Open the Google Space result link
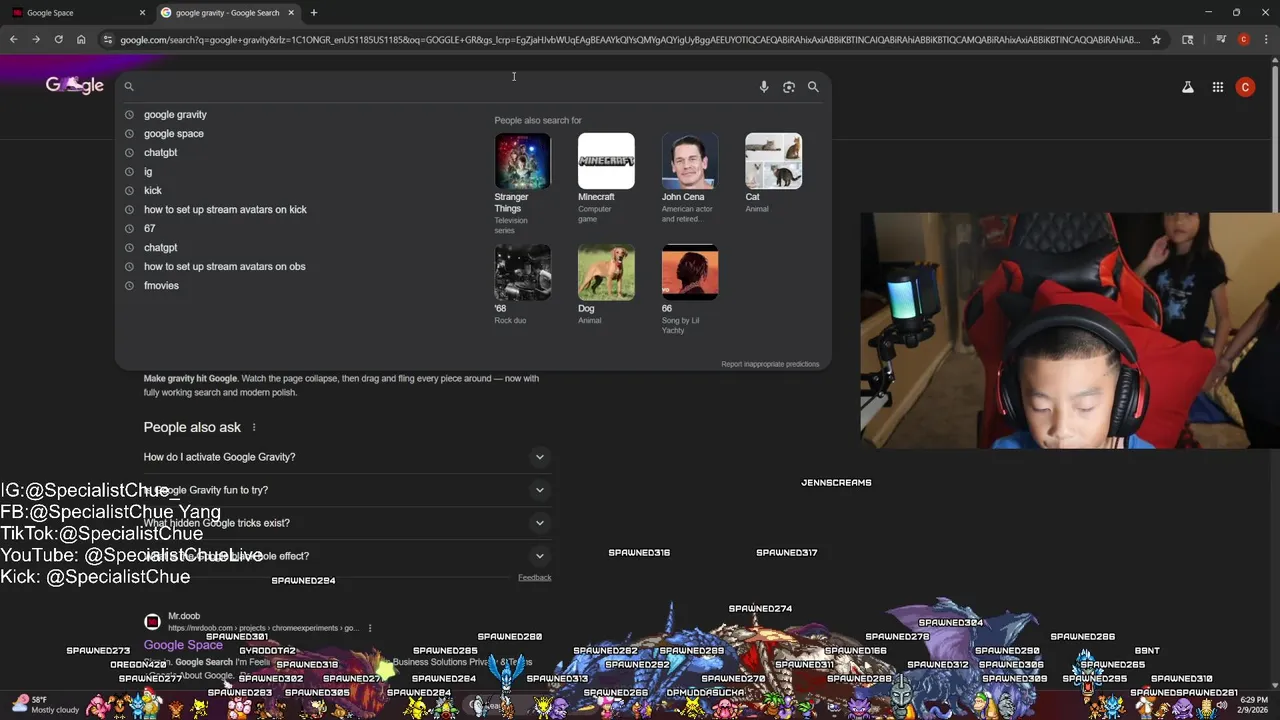 click(x=183, y=645)
